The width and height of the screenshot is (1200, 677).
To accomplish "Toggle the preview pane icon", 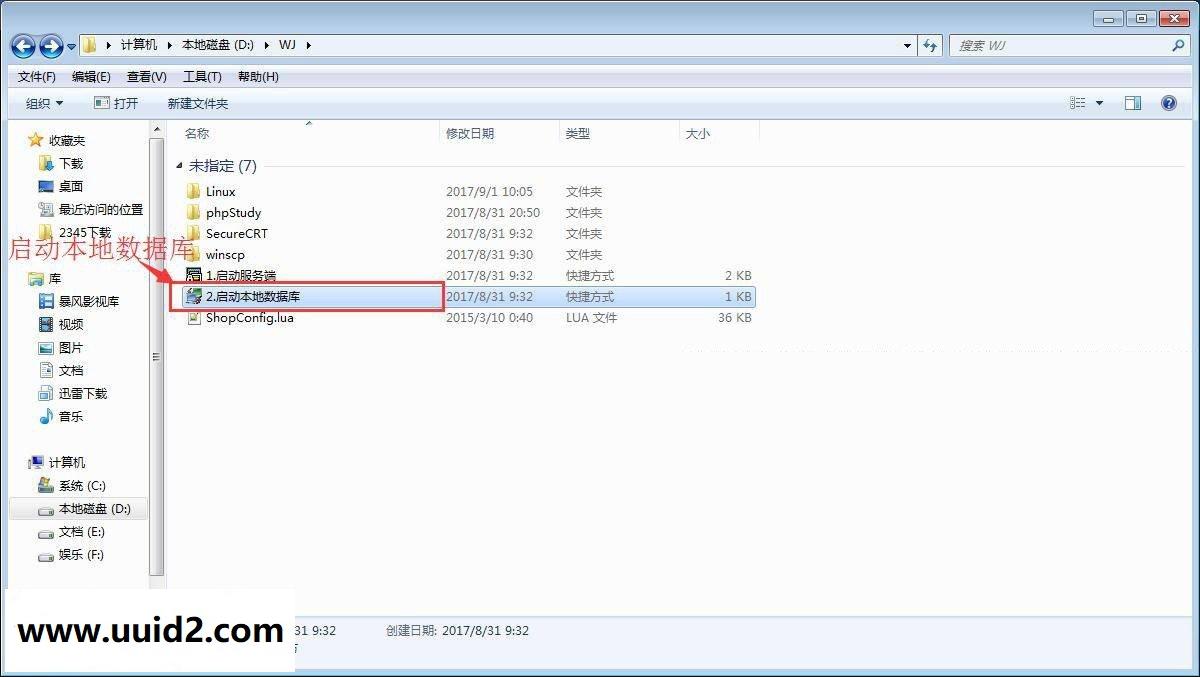I will point(1133,102).
